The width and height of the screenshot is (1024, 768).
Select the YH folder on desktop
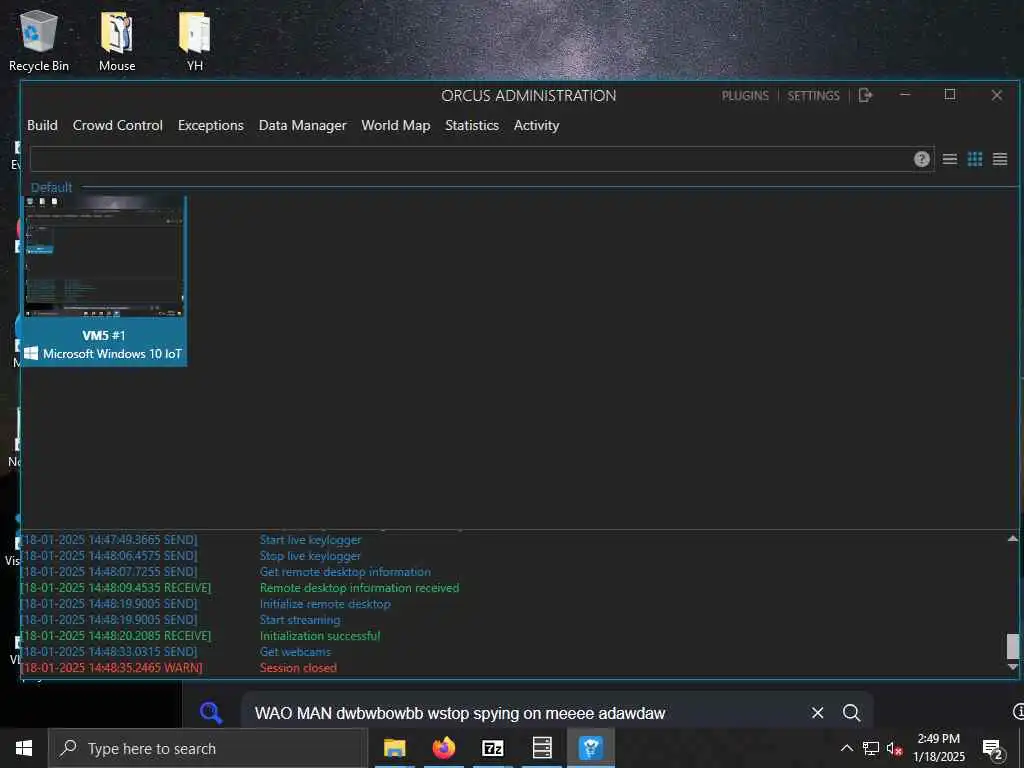[195, 40]
